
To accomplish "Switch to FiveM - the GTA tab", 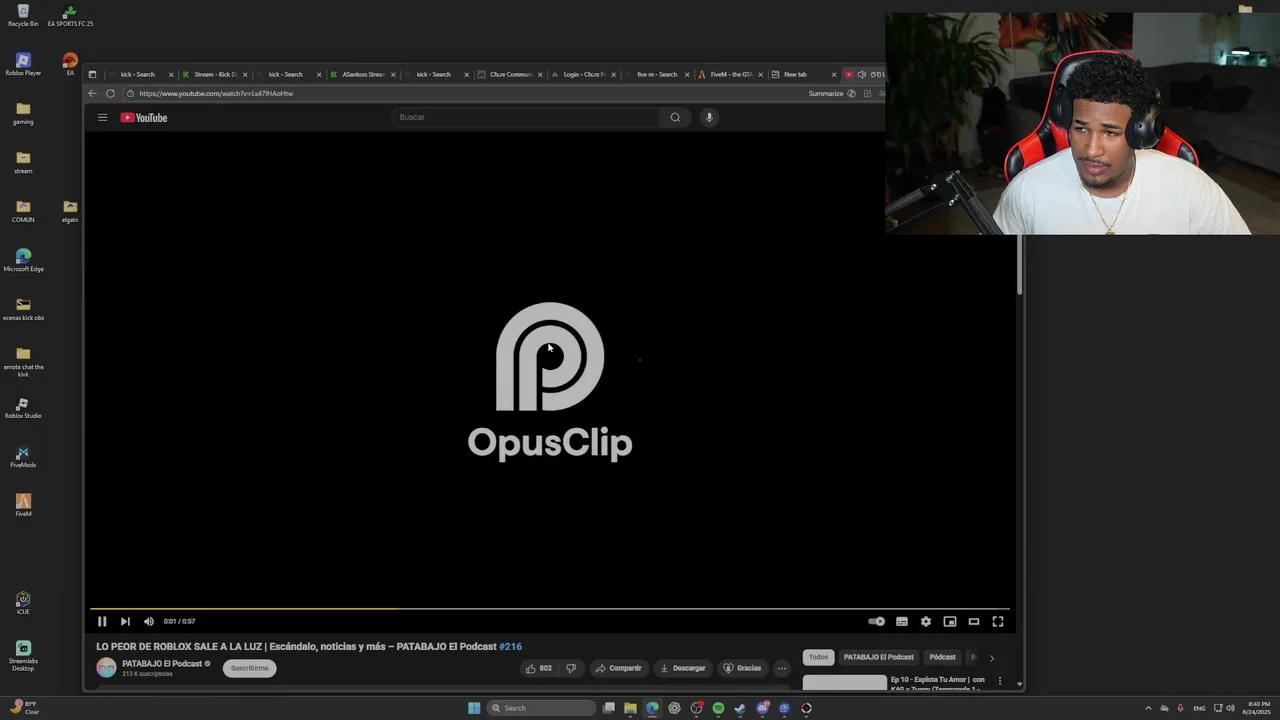I will click(x=731, y=74).
